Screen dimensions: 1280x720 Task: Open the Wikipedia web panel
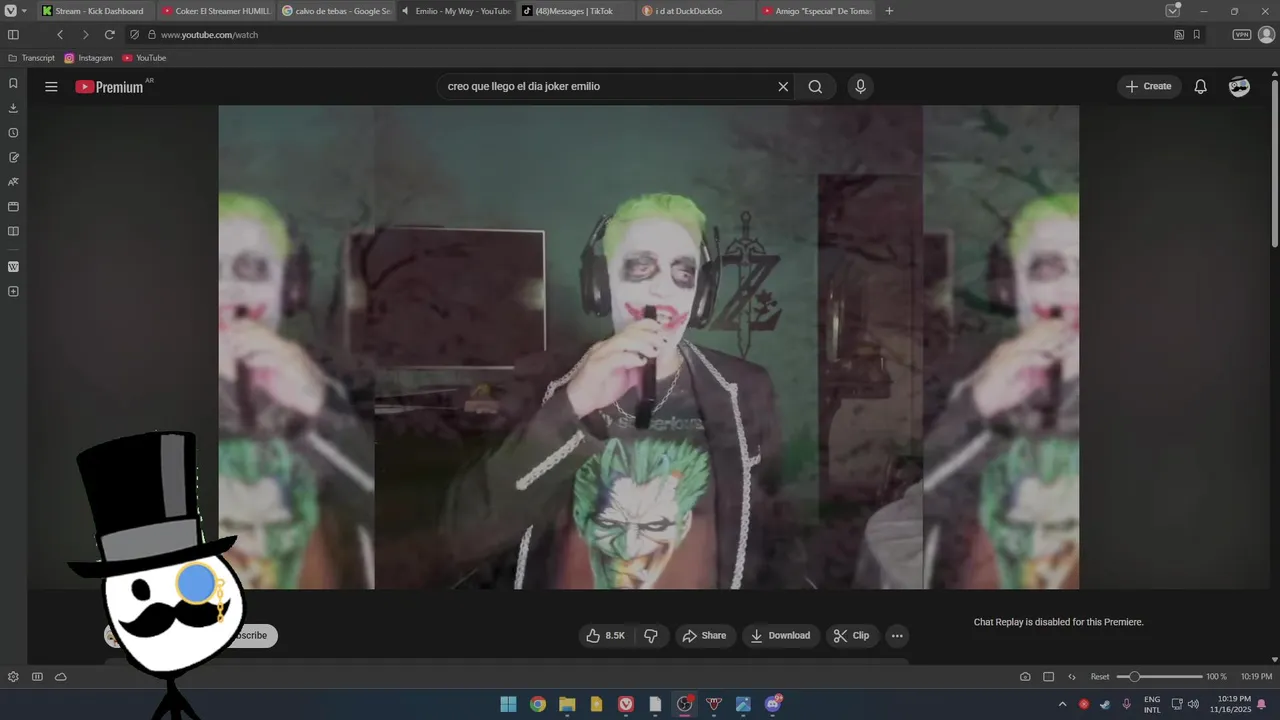tap(13, 267)
